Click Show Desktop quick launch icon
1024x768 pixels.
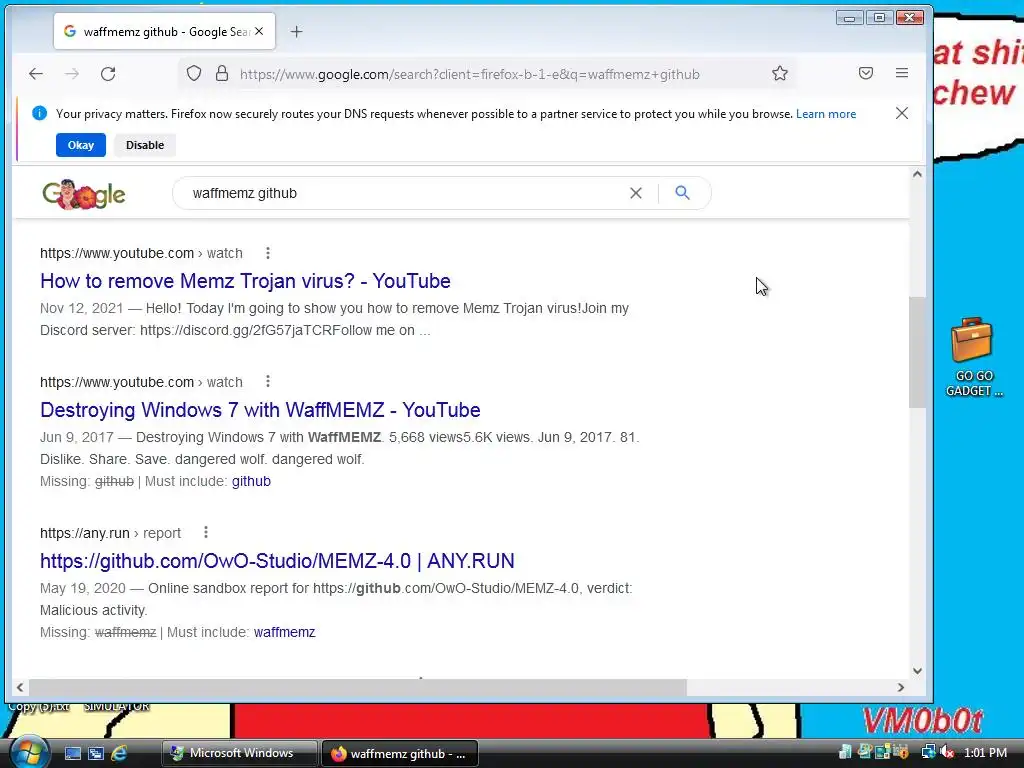(72, 753)
